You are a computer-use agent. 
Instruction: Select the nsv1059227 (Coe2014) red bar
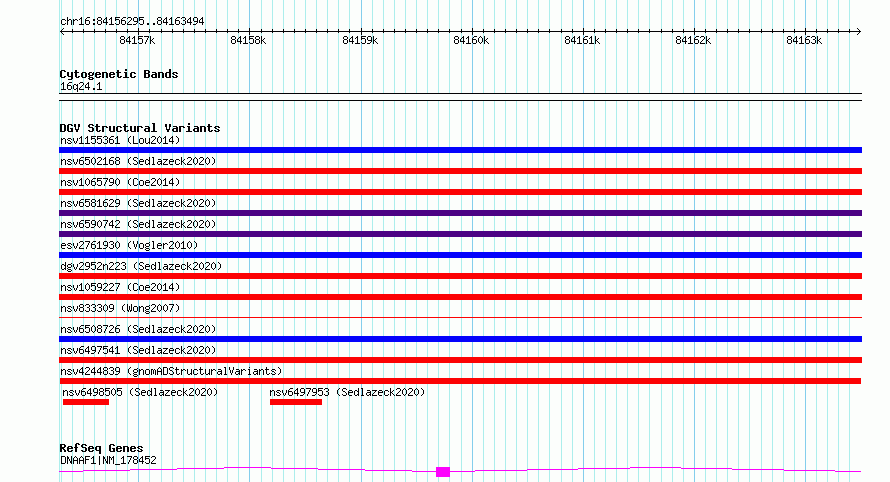point(460,297)
